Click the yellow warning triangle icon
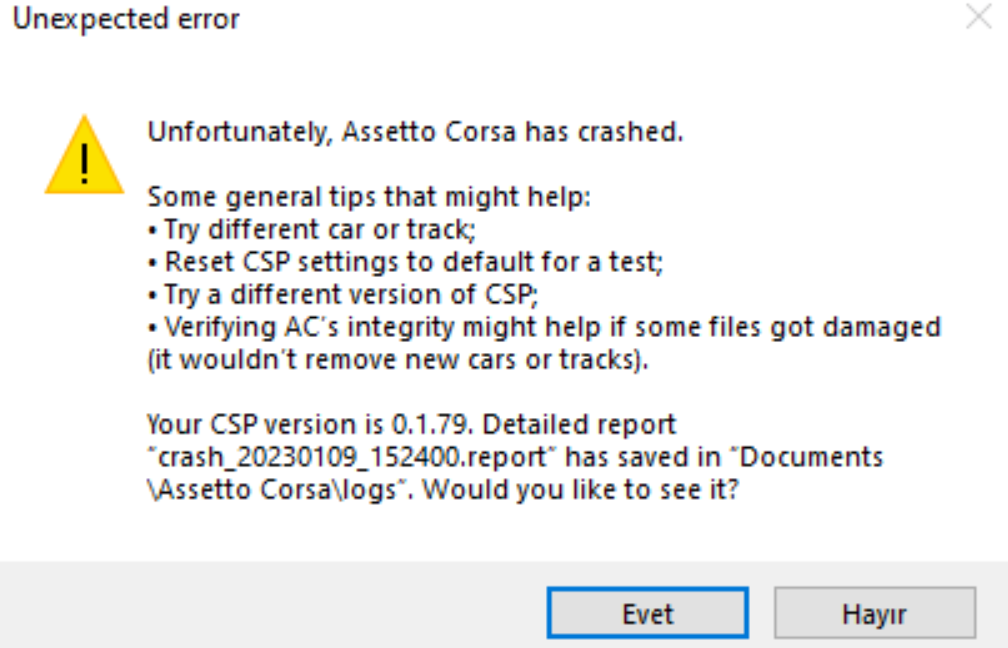This screenshot has width=1008, height=648. pyautogui.click(x=84, y=156)
